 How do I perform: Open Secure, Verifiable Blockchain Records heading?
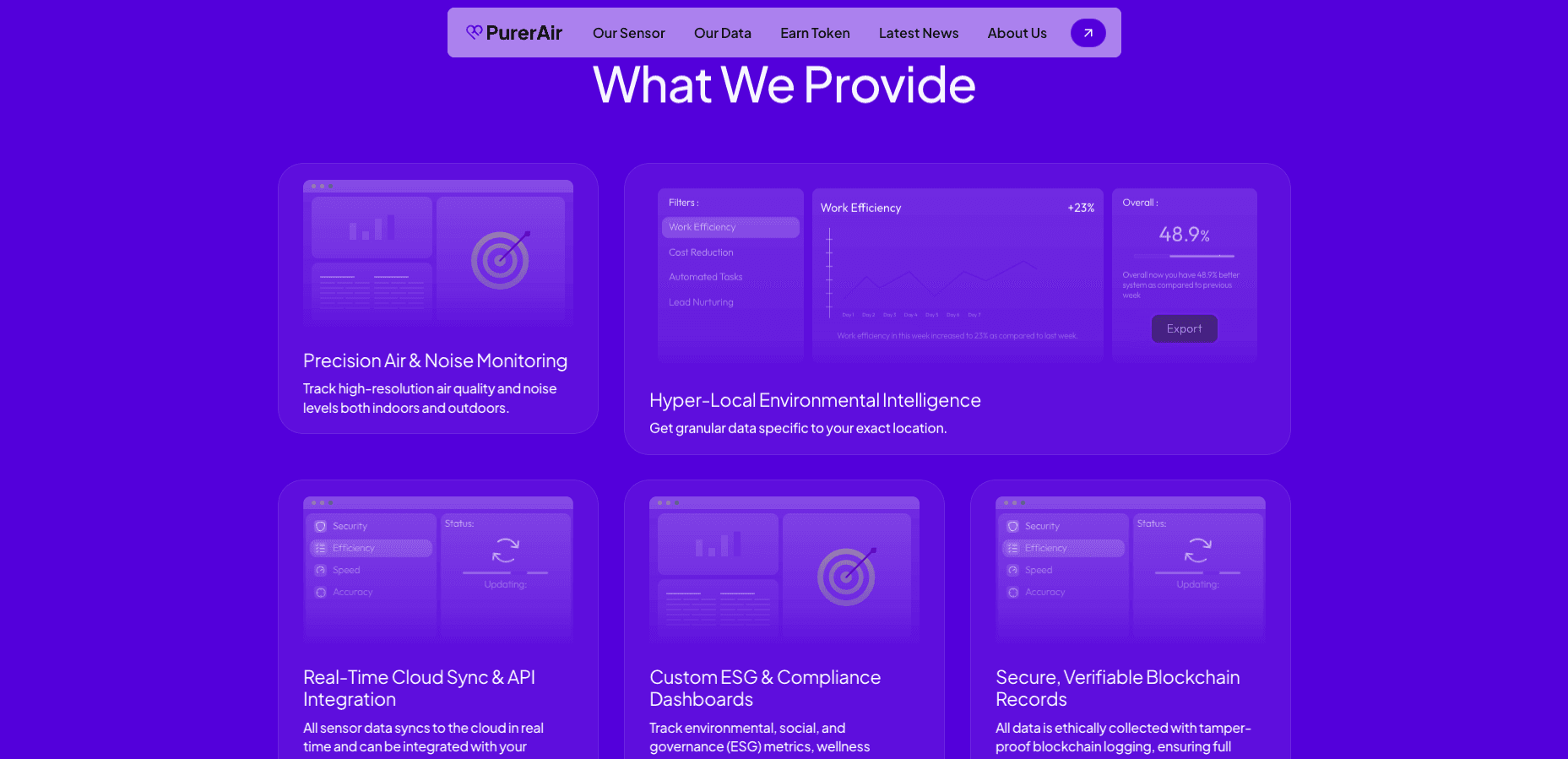pos(1118,688)
